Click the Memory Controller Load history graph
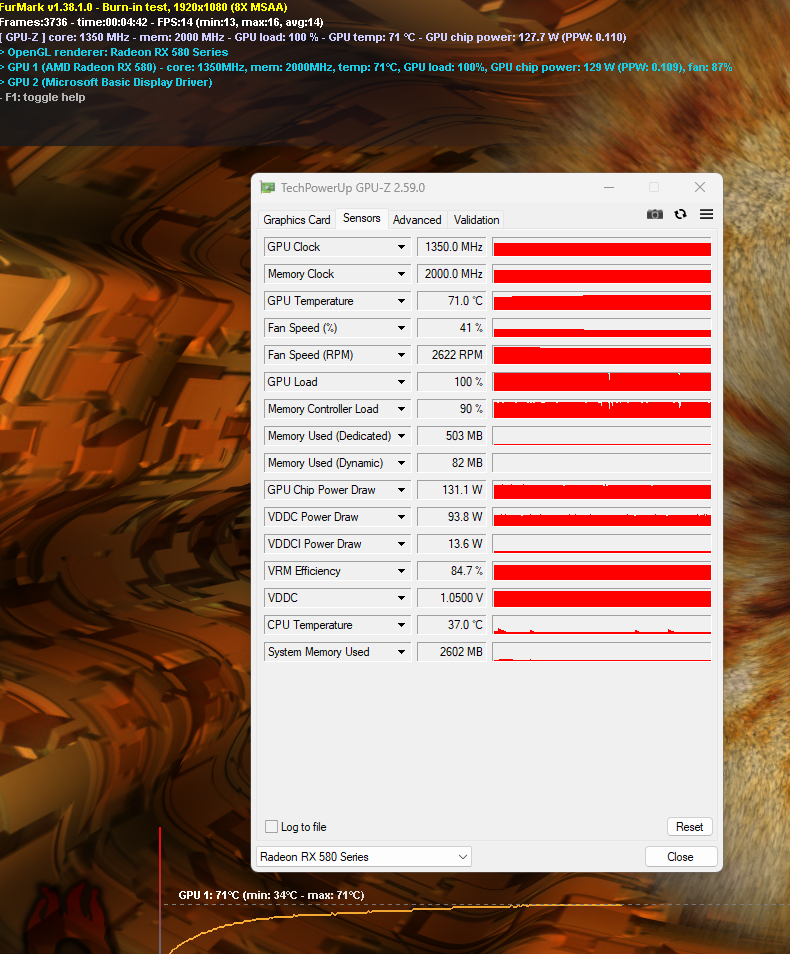 coord(602,409)
